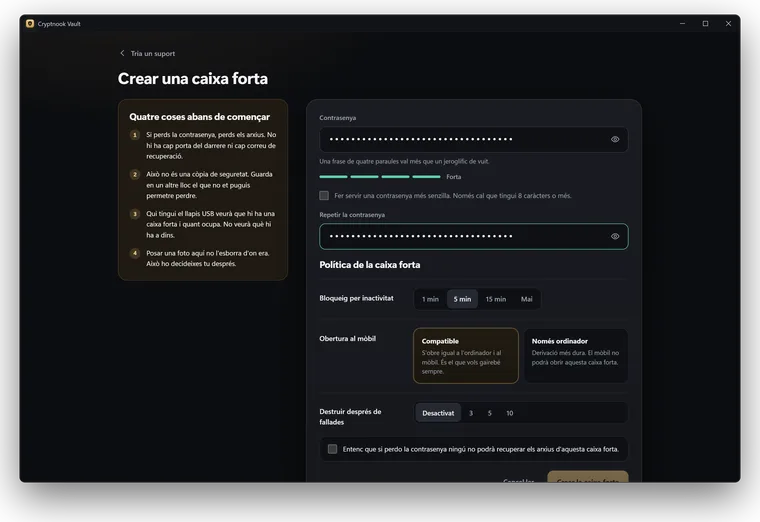Viewport: 760px width, 522px height.
Task: Click the 'Quatre coses abans de començar' title
Action: (x=200, y=117)
